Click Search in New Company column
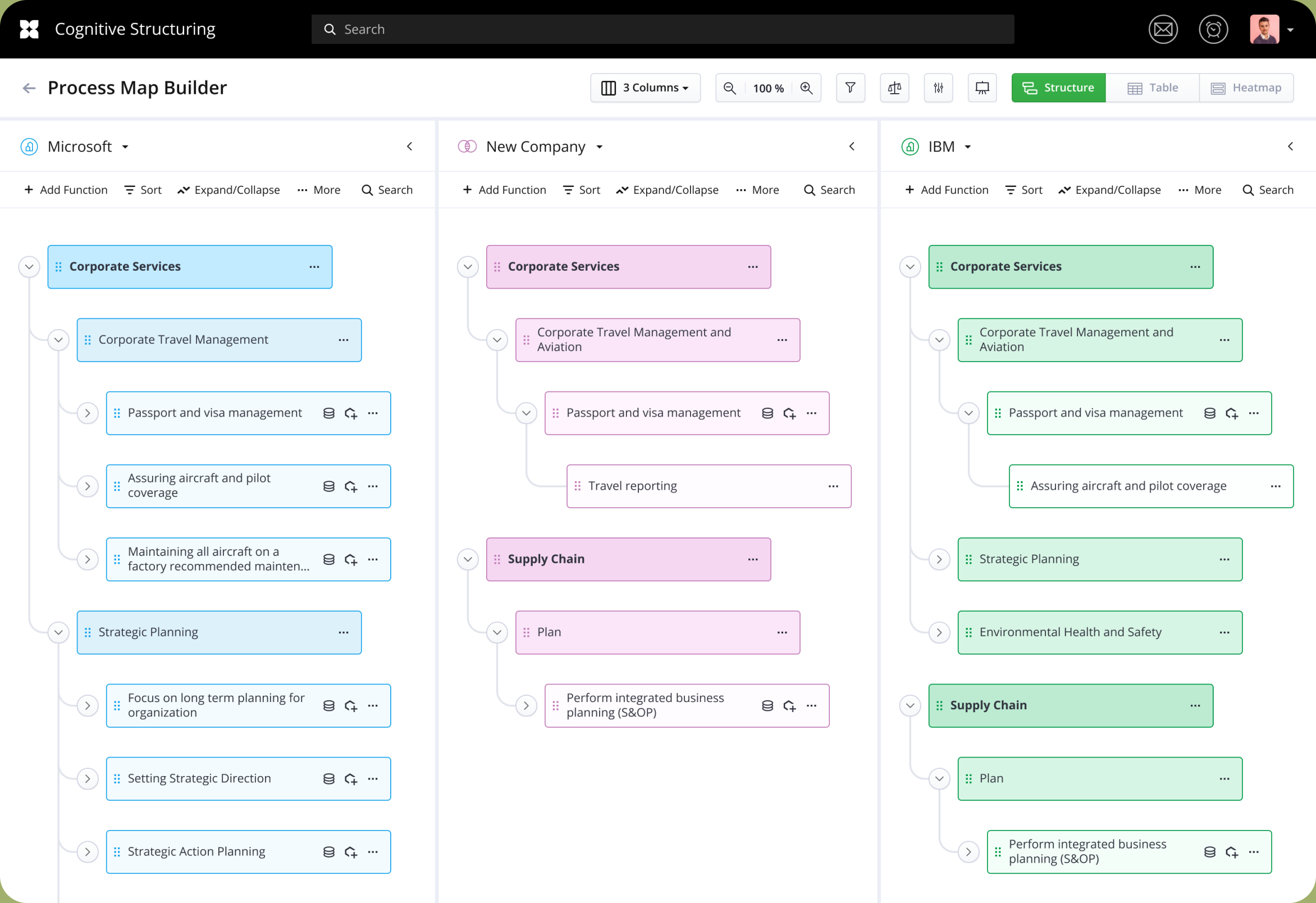The height and width of the screenshot is (903, 1316). coord(829,190)
